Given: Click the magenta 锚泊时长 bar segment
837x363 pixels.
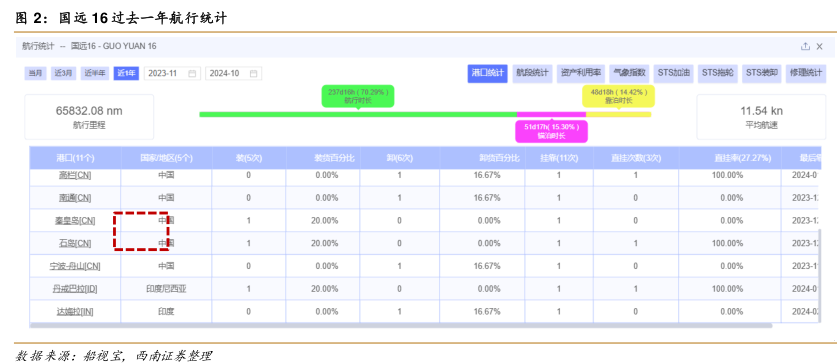Looking at the screenshot, I should pyautogui.click(x=551, y=114).
